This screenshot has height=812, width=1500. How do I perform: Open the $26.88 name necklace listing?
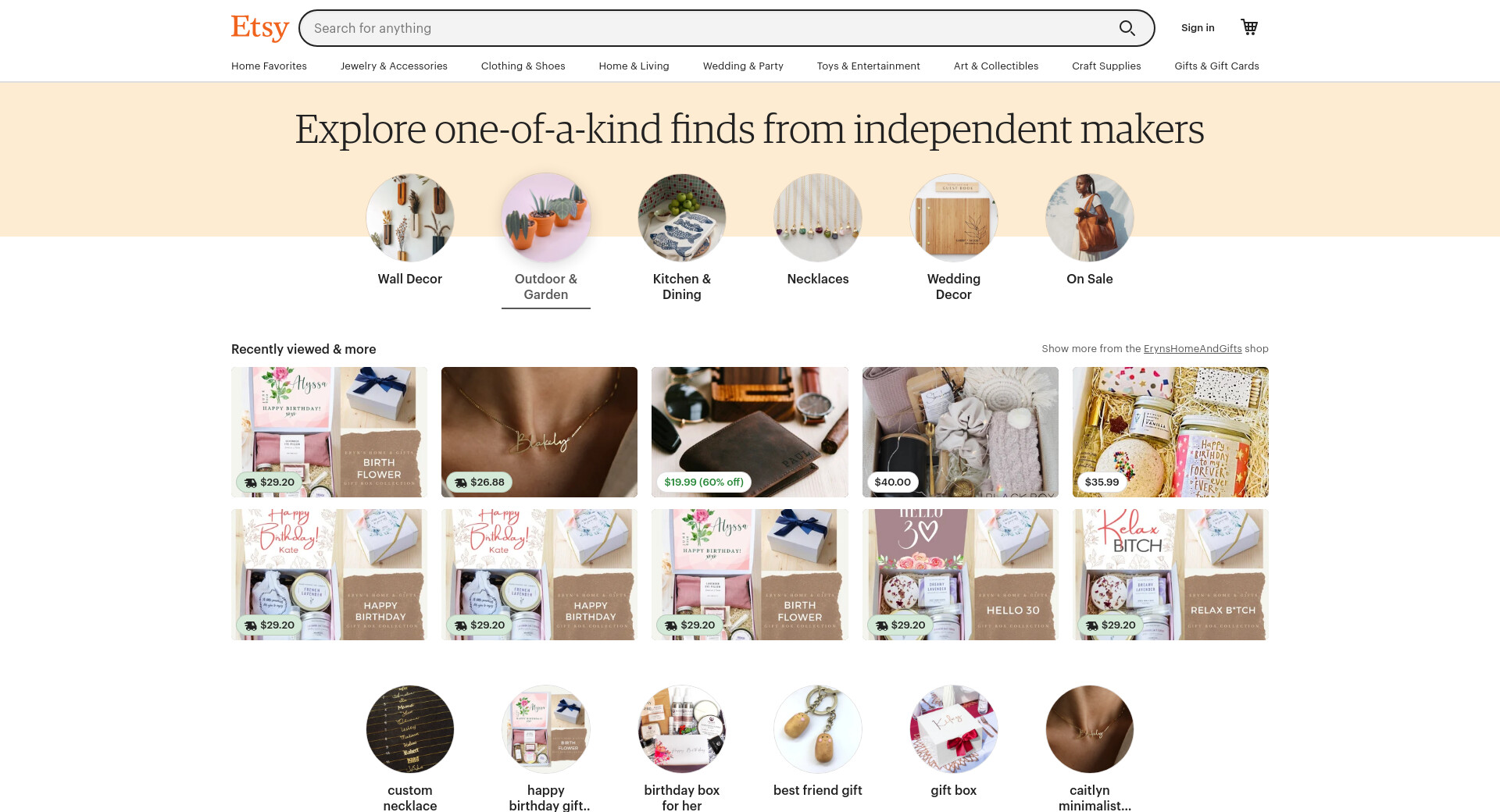pos(539,432)
